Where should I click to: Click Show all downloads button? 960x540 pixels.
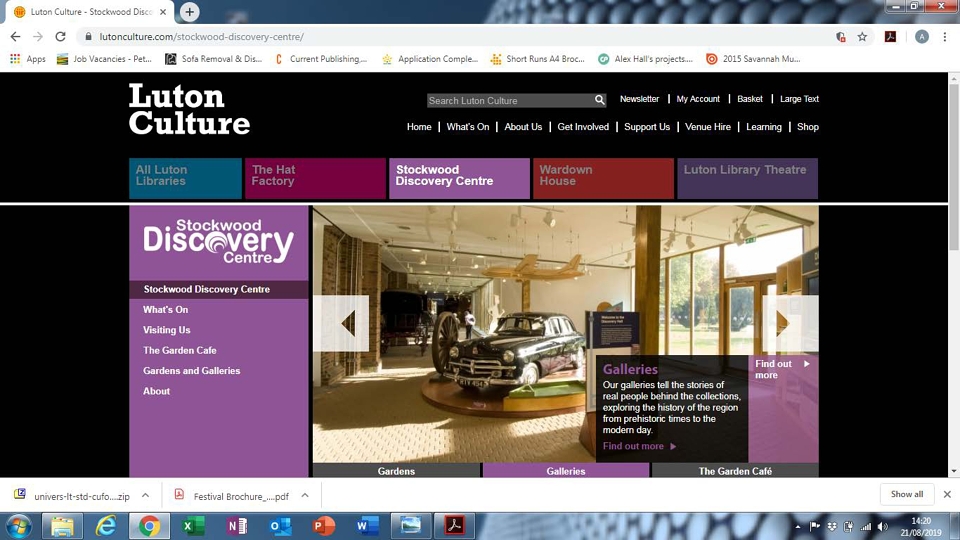point(907,494)
